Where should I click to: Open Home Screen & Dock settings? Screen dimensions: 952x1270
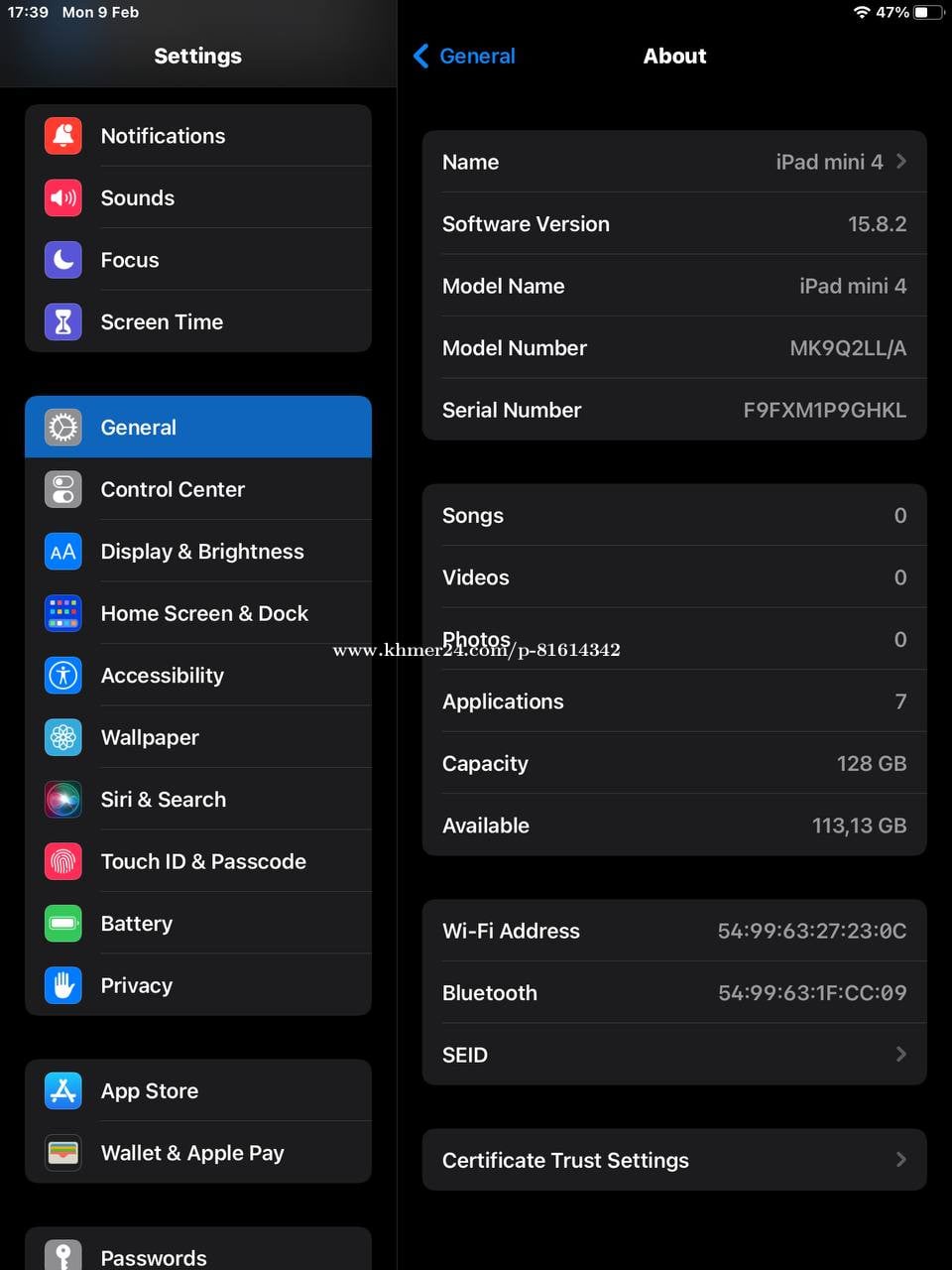coord(204,614)
